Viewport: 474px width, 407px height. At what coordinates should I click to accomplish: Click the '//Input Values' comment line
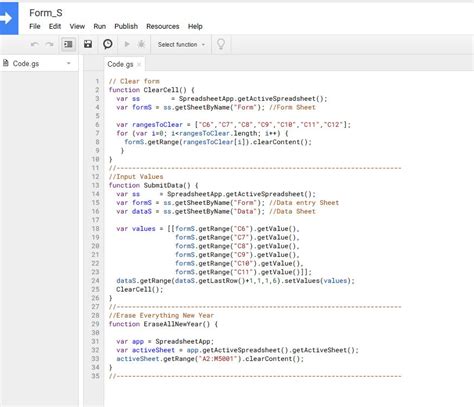point(136,177)
